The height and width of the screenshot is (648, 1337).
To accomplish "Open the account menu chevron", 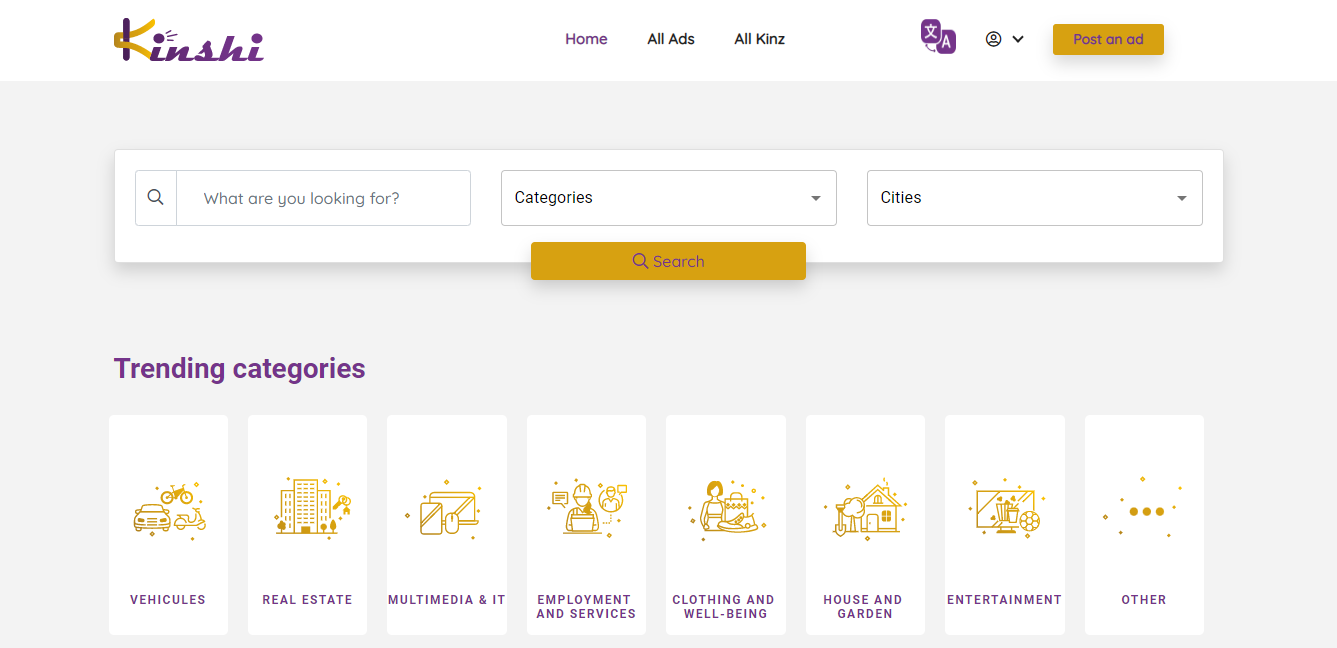I will pos(1018,40).
